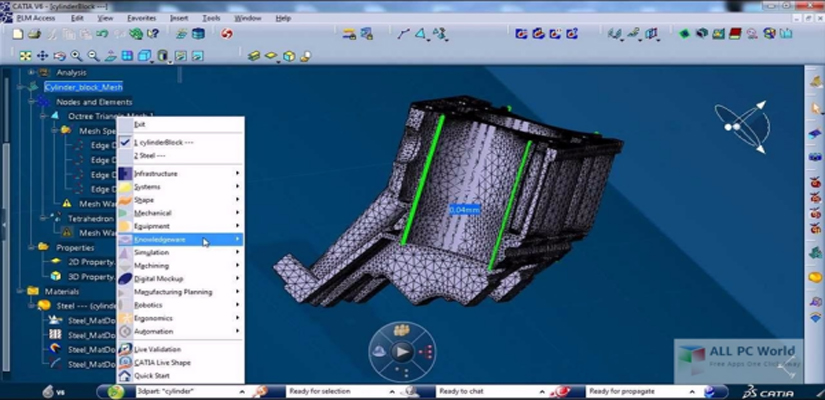Click the 3D compass in the viewport
This screenshot has height=400, width=825.
pos(742,125)
